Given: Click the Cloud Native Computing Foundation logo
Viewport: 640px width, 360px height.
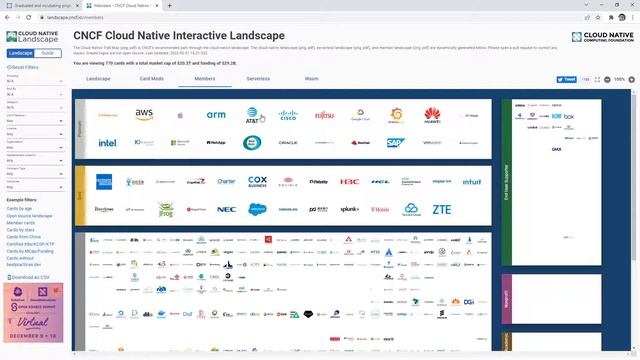Looking at the screenshot, I should tap(603, 37).
